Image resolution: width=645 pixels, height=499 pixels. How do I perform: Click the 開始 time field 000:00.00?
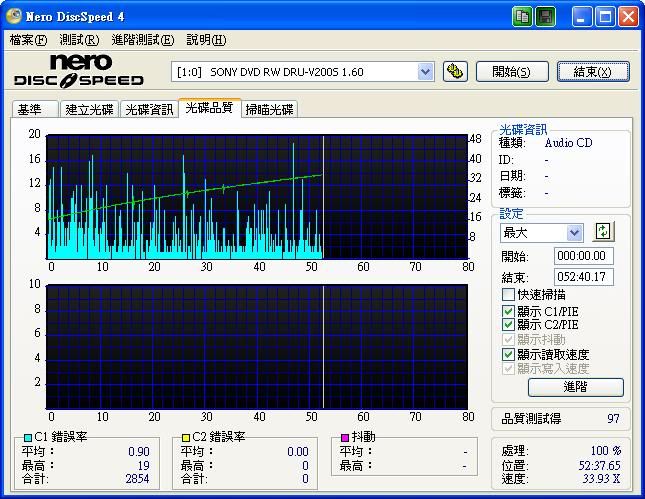click(x=584, y=256)
